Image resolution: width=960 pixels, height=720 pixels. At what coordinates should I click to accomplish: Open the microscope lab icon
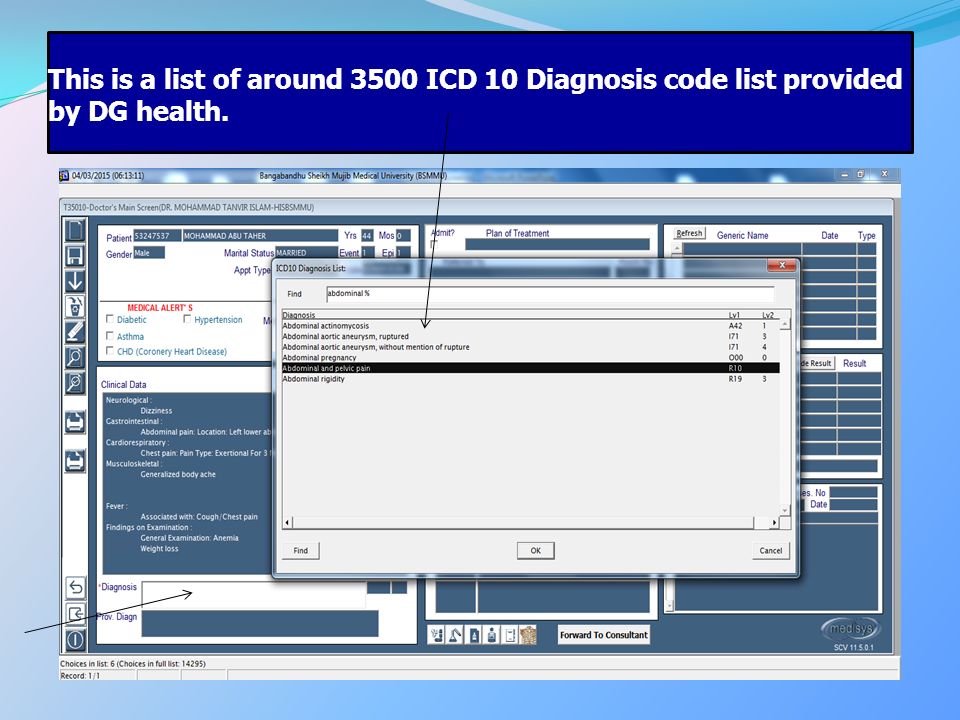[455, 635]
